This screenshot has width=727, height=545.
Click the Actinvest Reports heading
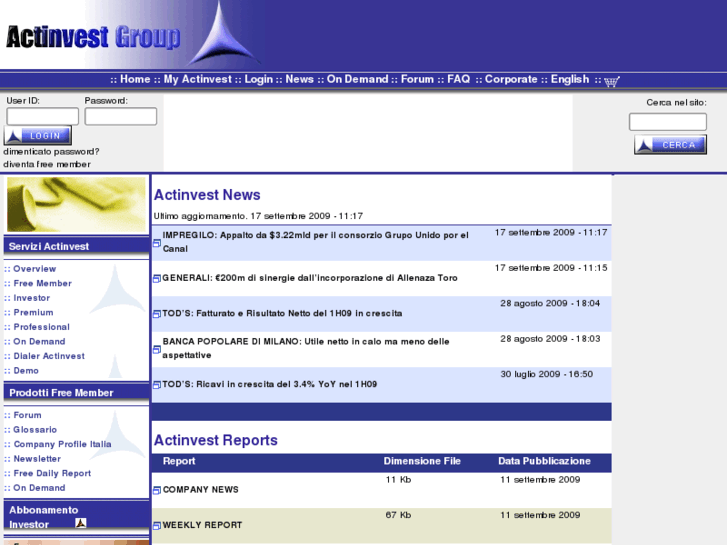tap(216, 440)
